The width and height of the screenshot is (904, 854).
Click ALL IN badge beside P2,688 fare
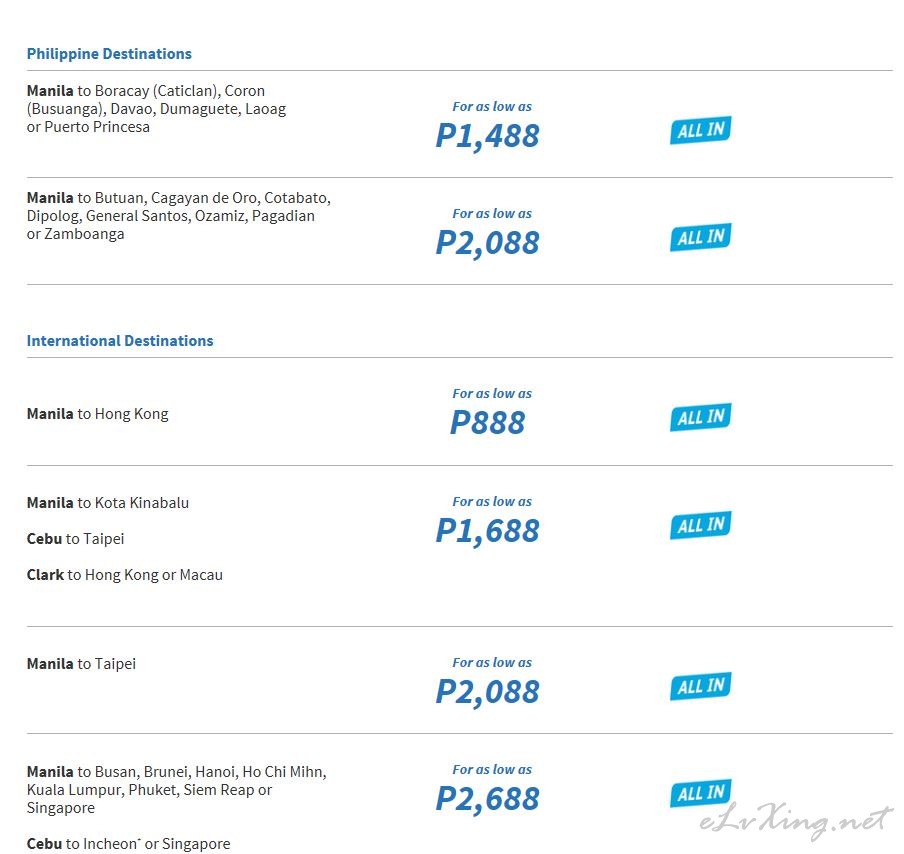click(700, 793)
